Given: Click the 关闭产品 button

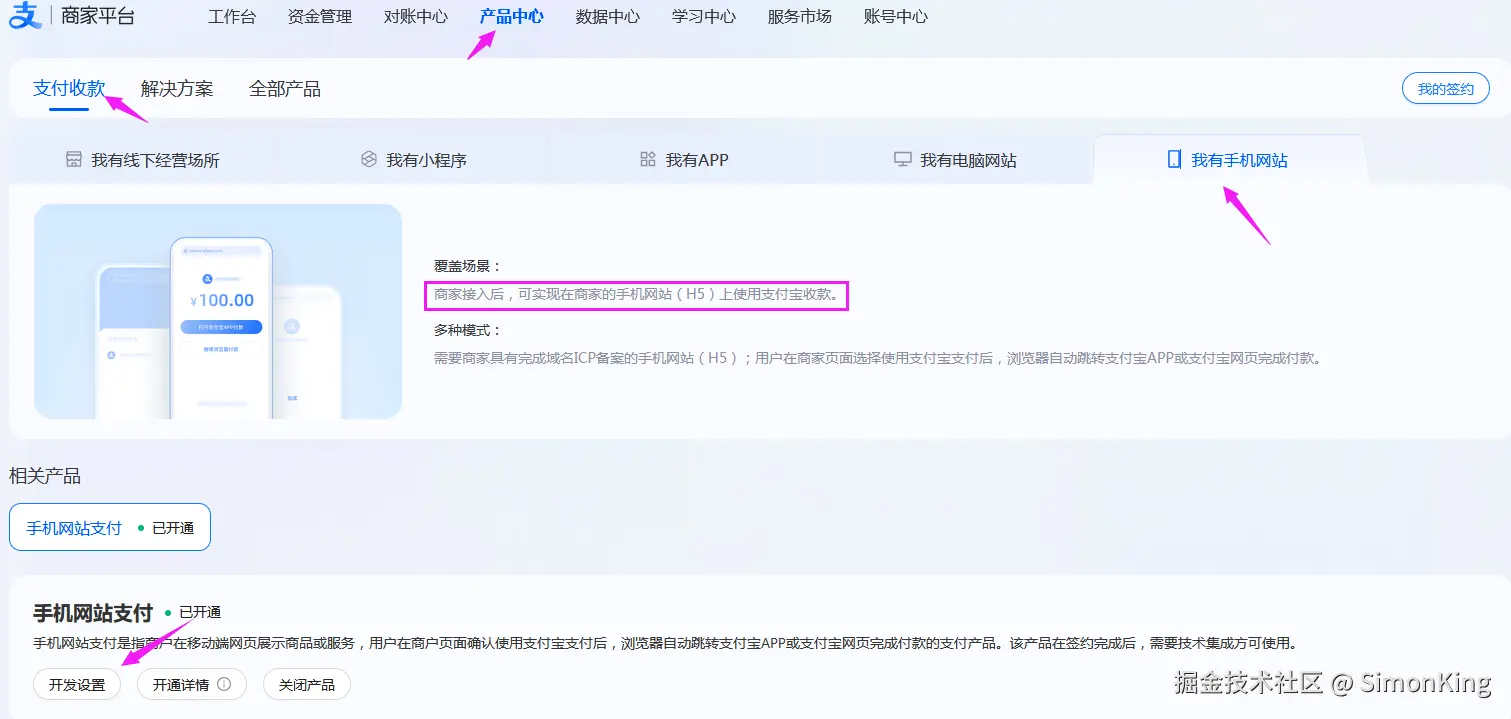Looking at the screenshot, I should (x=307, y=685).
